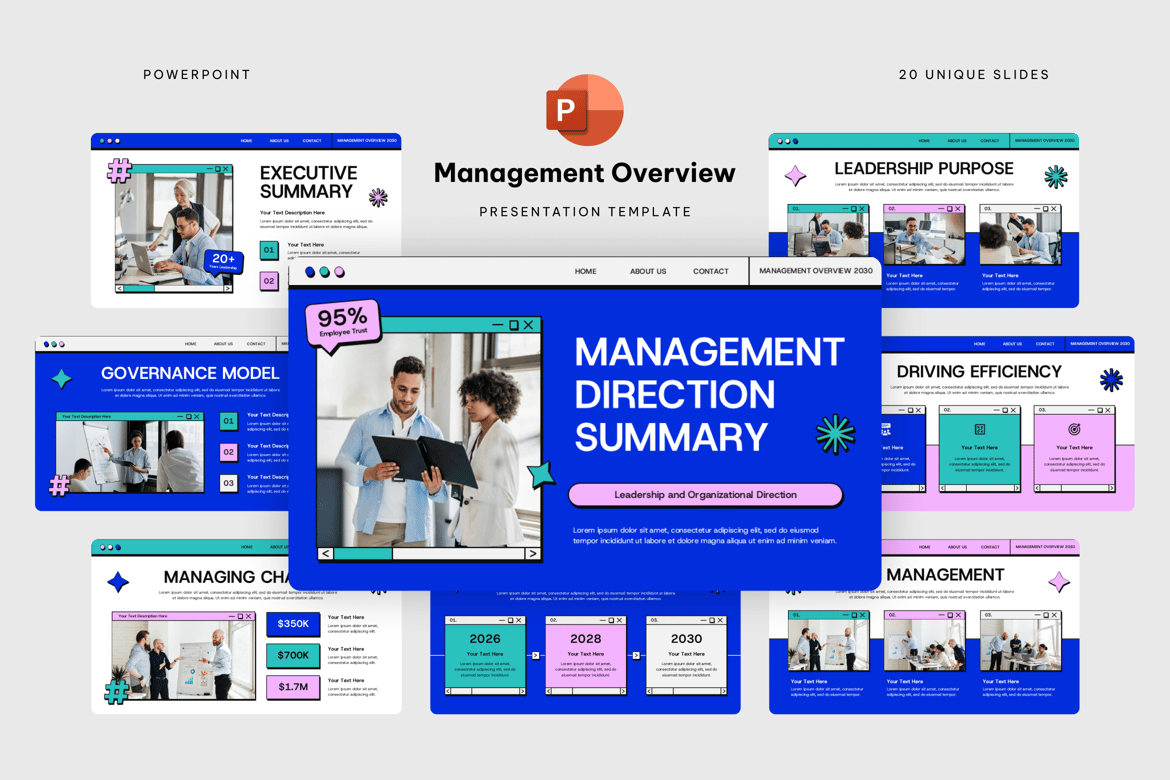The image size is (1170, 780).
Task: Click teal scrollbar thumb under center photo
Action: (363, 554)
